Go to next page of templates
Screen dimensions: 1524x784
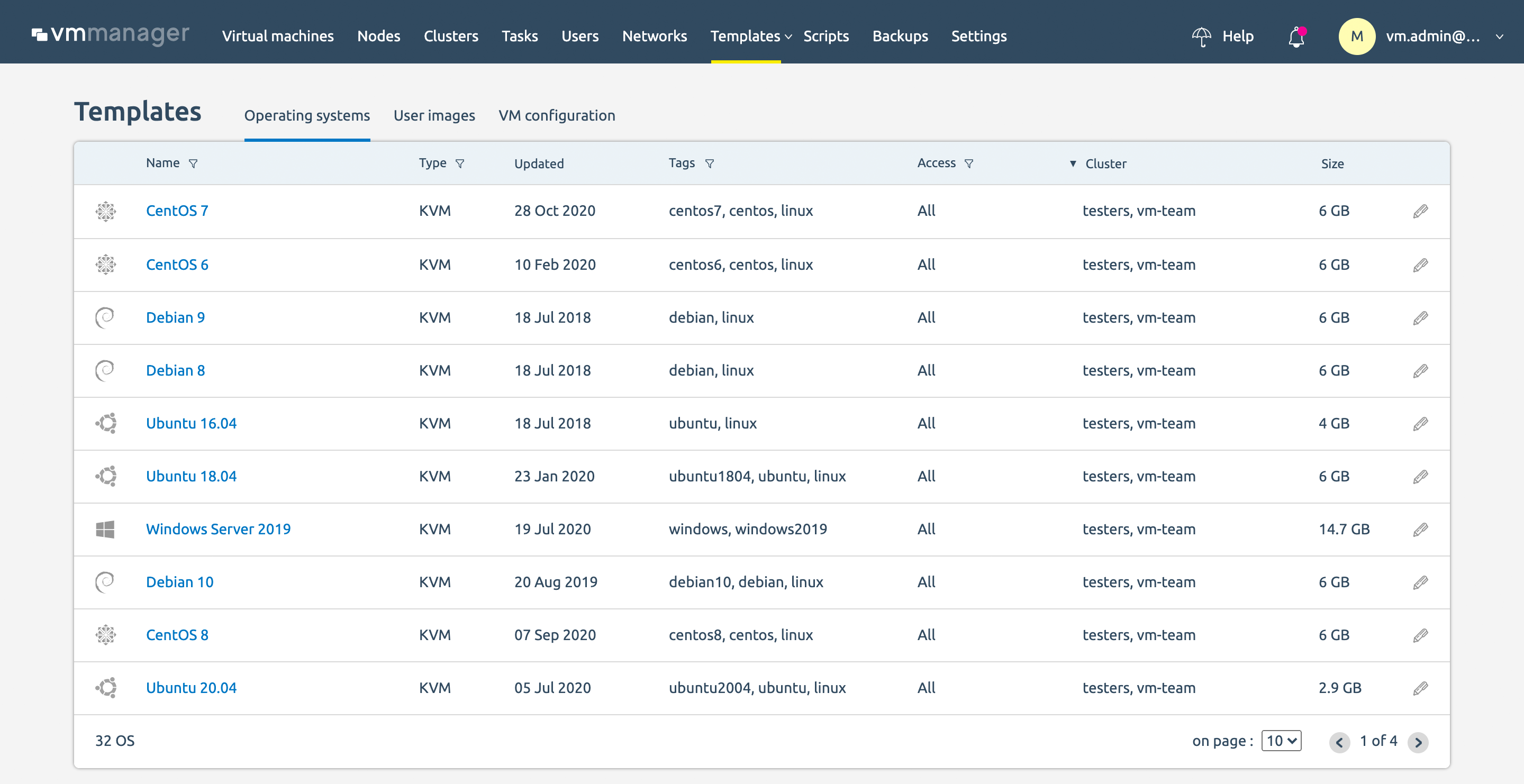1418,742
